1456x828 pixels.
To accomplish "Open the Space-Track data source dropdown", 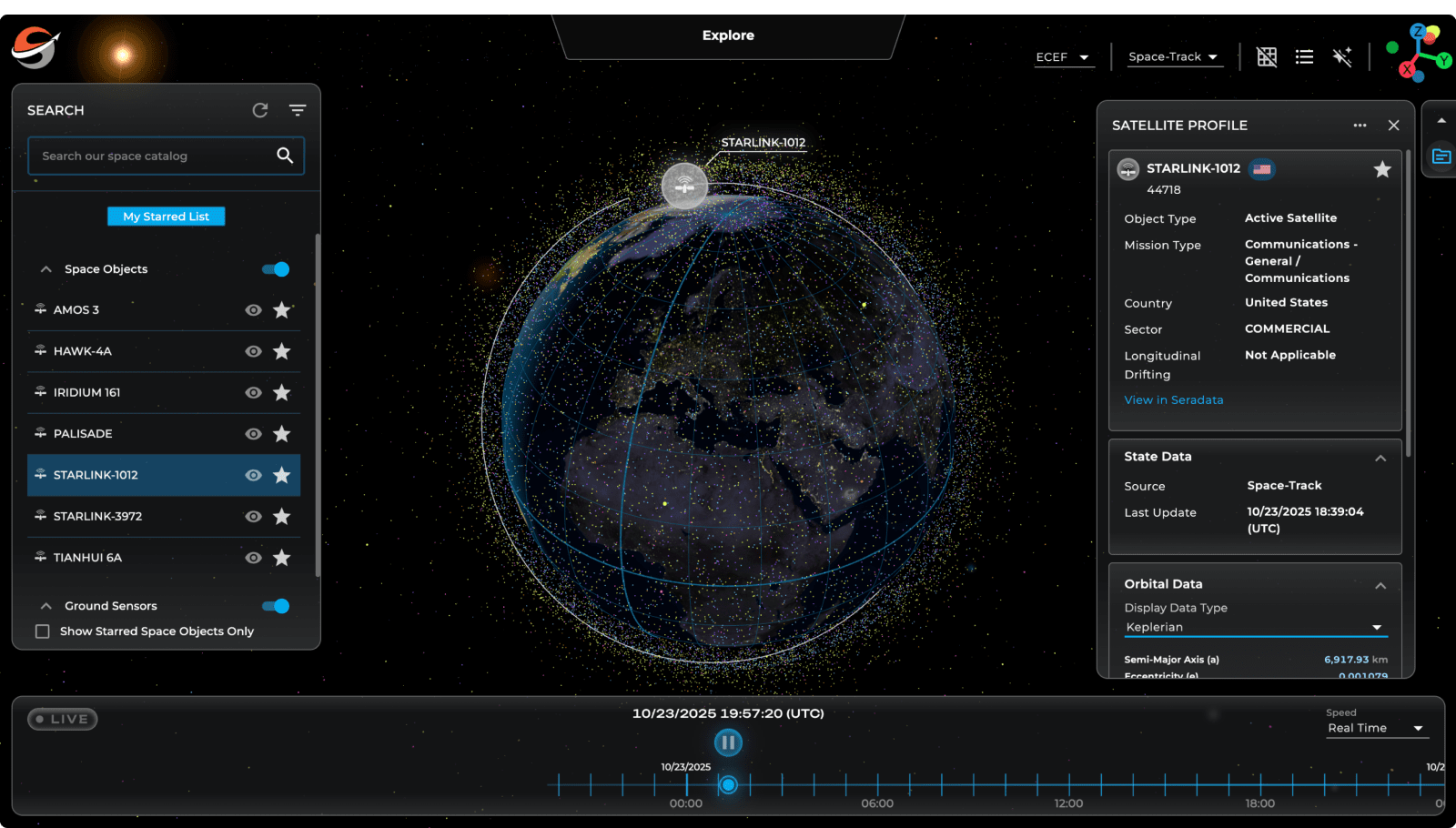I will [1175, 57].
